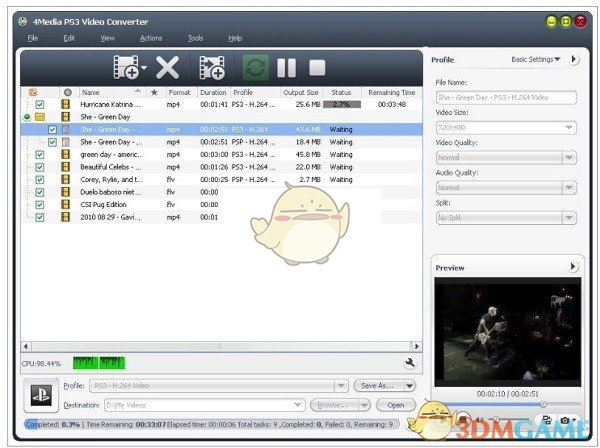Screen dimensions: 600x448
Task: Open the Destination path dropdown
Action: [297, 405]
